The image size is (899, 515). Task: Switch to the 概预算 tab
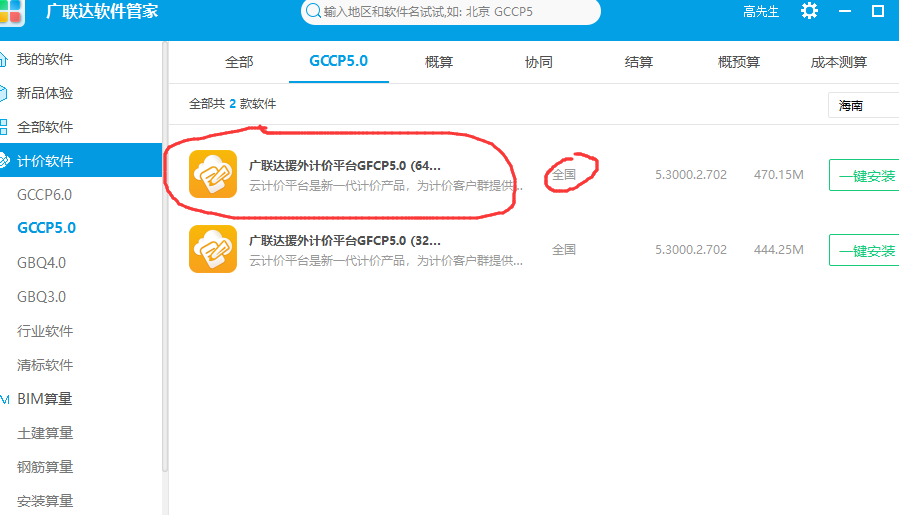coord(738,62)
